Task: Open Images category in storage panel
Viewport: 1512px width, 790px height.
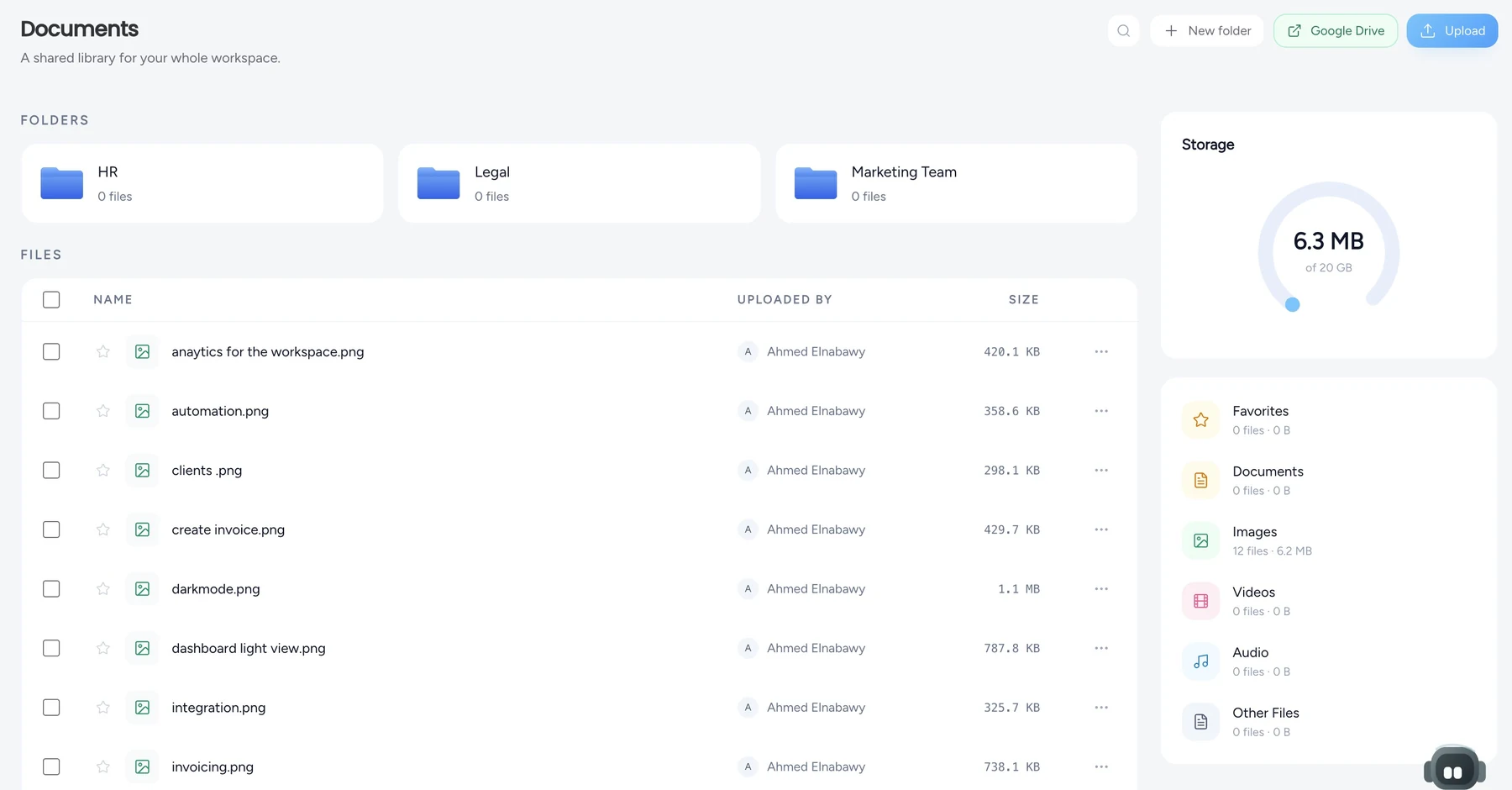Action: click(x=1329, y=540)
